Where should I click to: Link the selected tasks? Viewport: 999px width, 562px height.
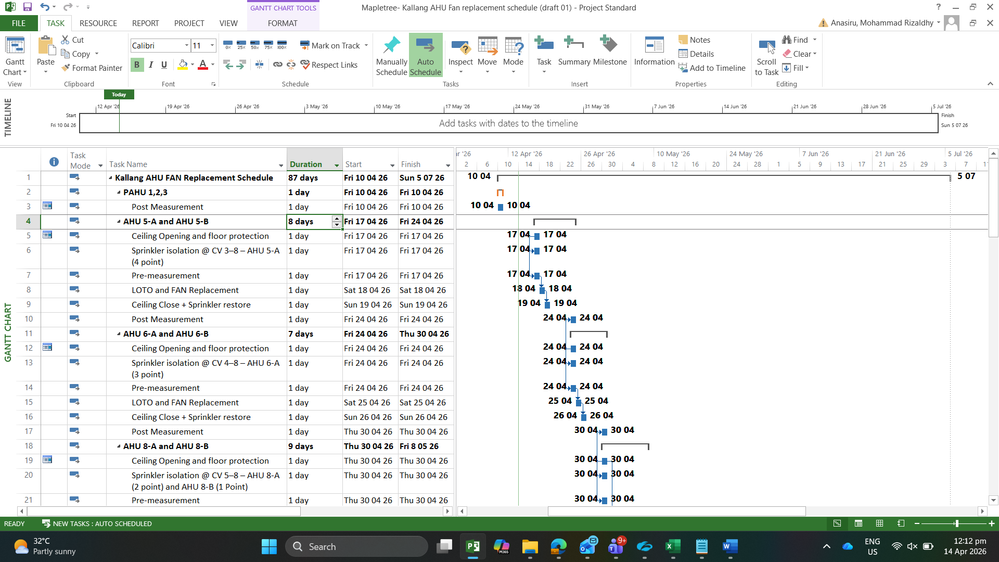277,64
